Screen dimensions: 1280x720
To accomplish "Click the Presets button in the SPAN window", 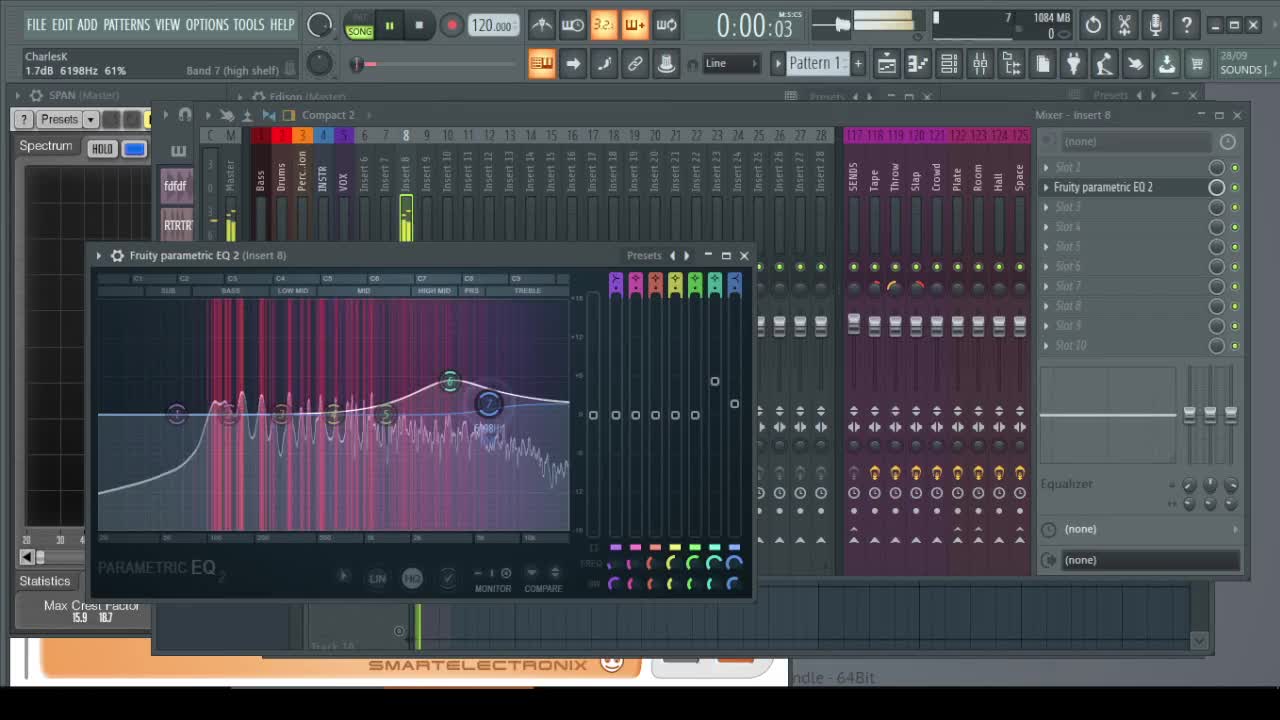I will (x=59, y=120).
